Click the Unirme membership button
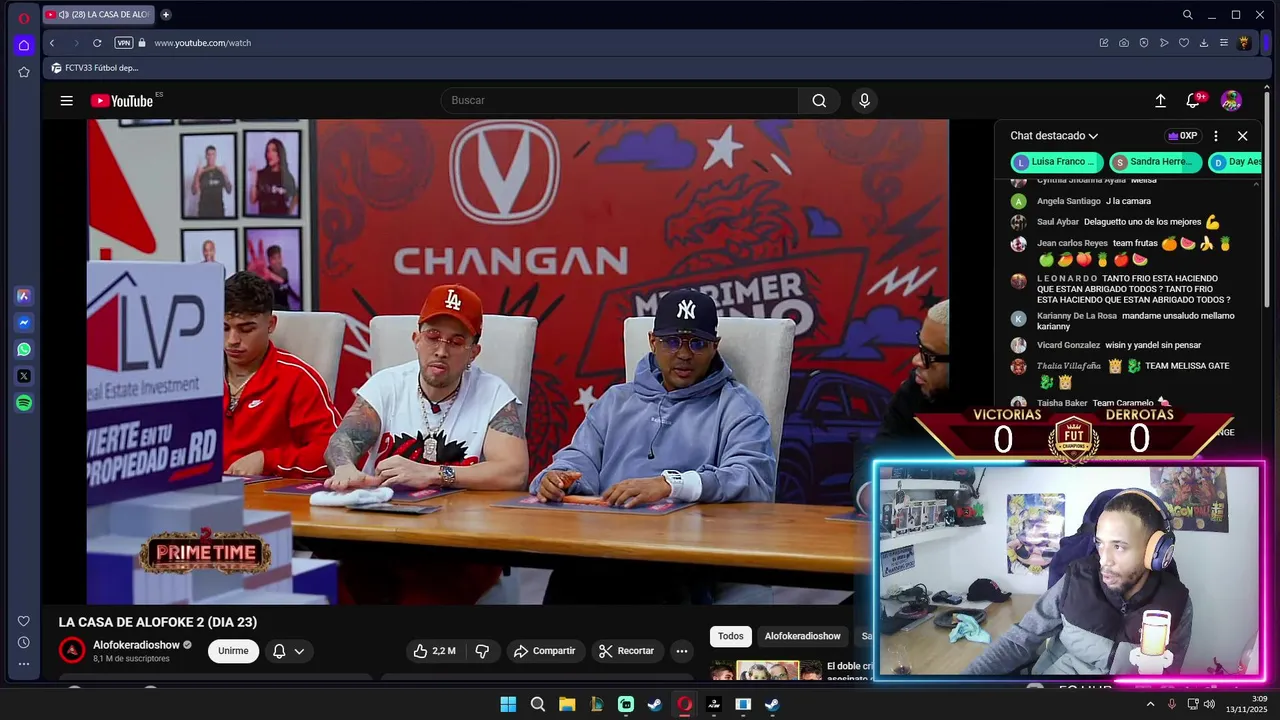Image resolution: width=1280 pixels, height=720 pixels. point(233,651)
